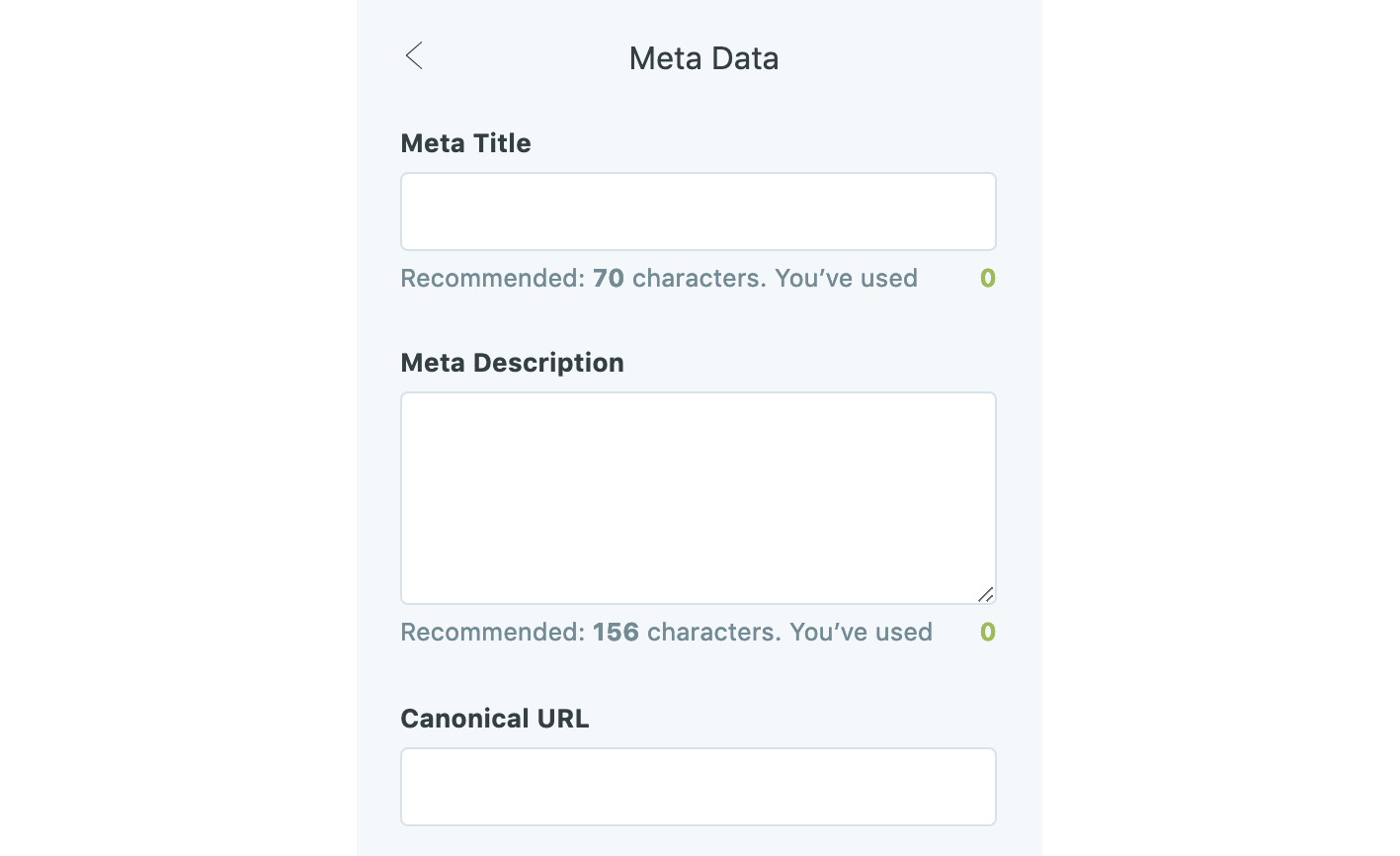
Task: Click the back arrow icon
Action: [x=414, y=56]
